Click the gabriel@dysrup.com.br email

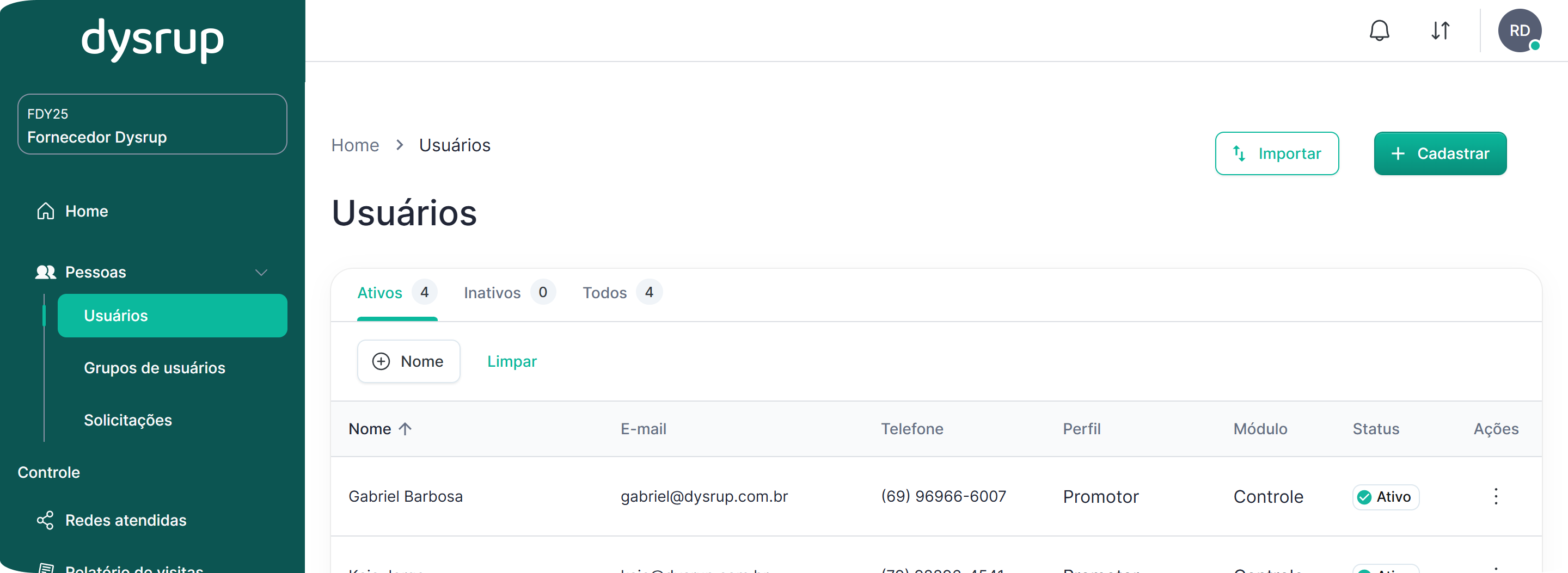click(x=703, y=496)
